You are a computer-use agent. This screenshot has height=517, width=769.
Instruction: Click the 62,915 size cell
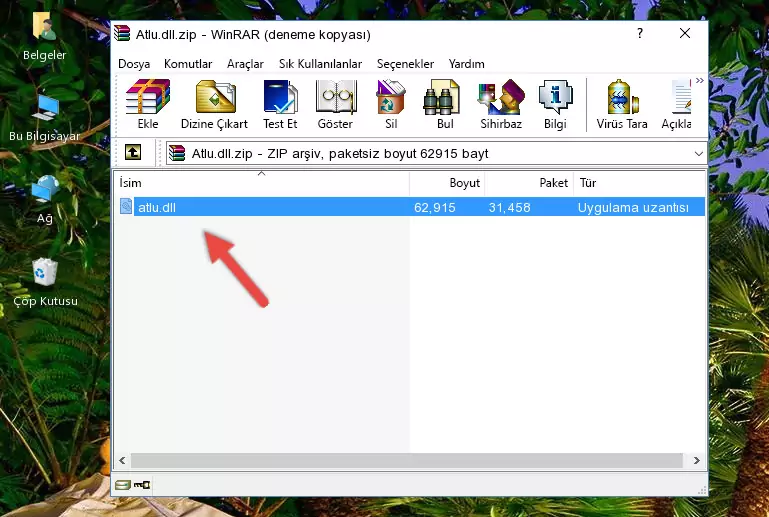(x=435, y=207)
